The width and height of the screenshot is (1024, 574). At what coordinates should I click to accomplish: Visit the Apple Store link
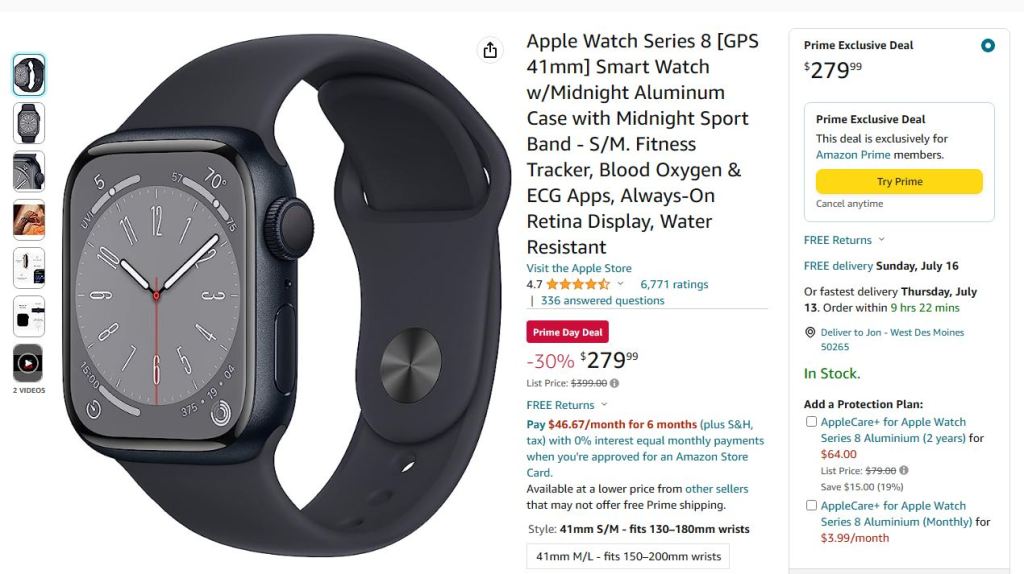click(579, 268)
